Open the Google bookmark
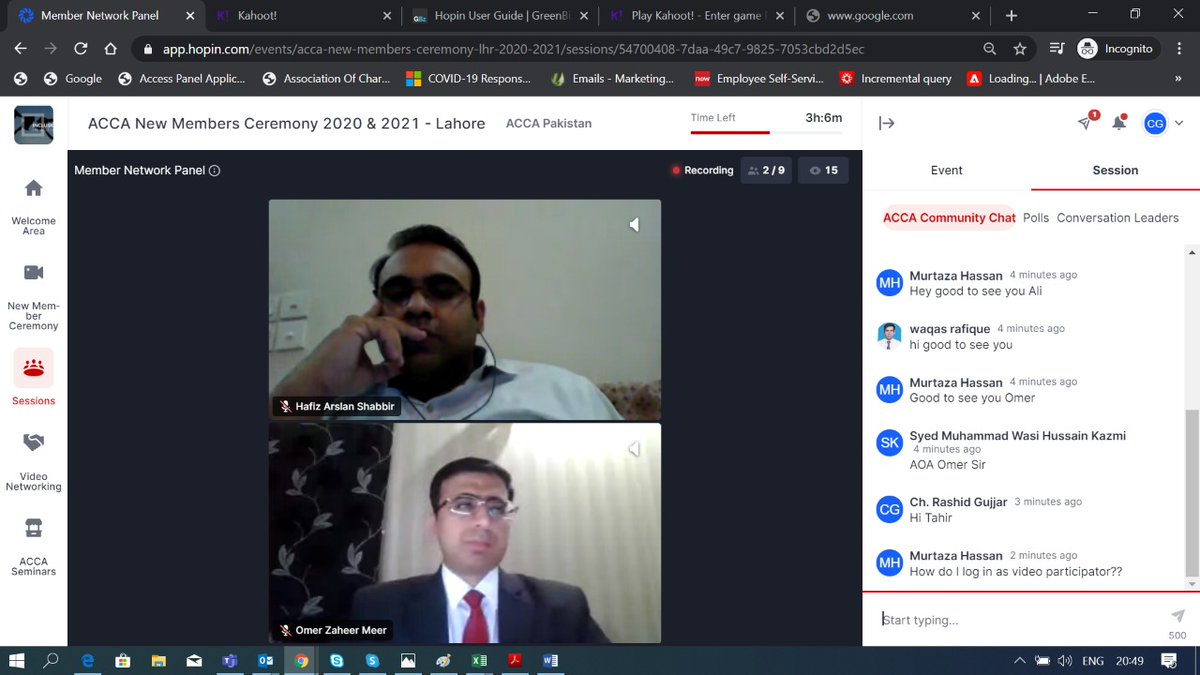1200x675 pixels. [72, 78]
